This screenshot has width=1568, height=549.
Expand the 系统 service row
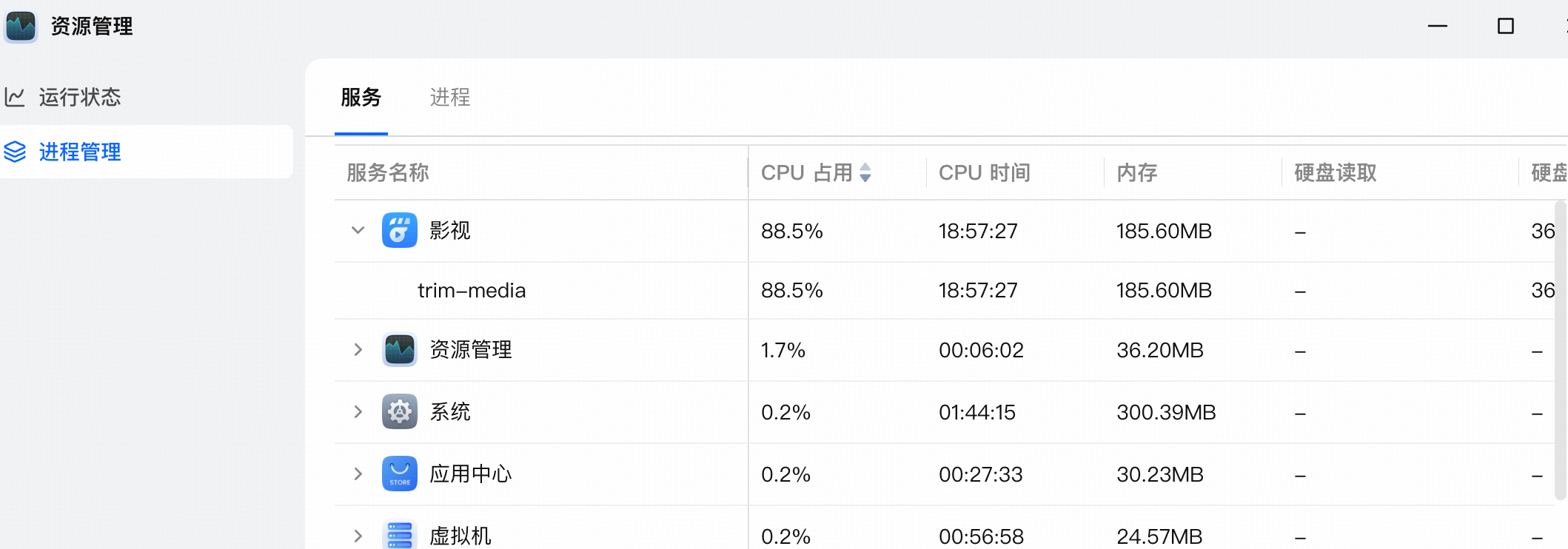click(358, 412)
